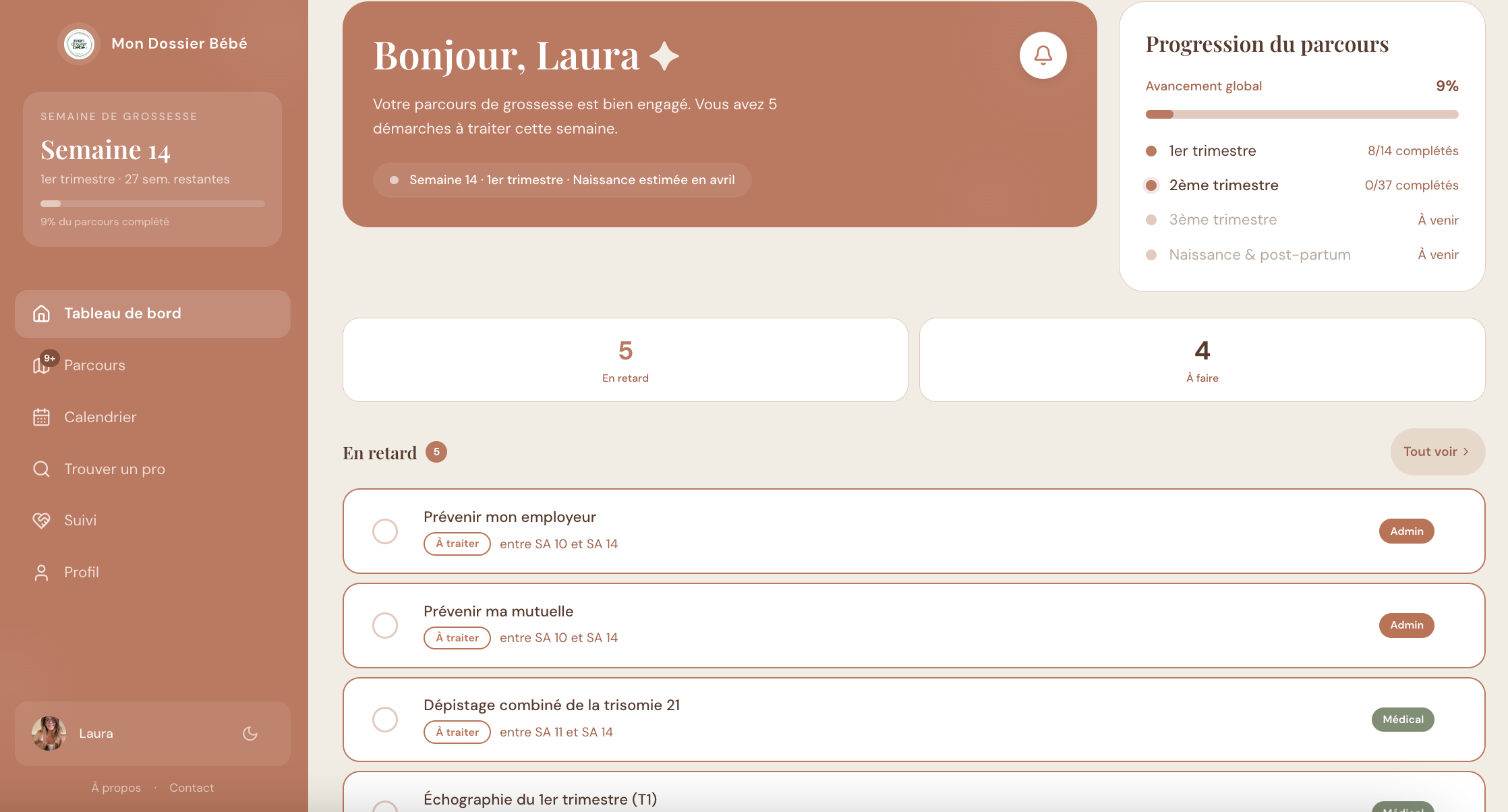Screen dimensions: 1508x812
Task: Click Semaine 14 · 1er trimestre status pill
Action: click(562, 180)
